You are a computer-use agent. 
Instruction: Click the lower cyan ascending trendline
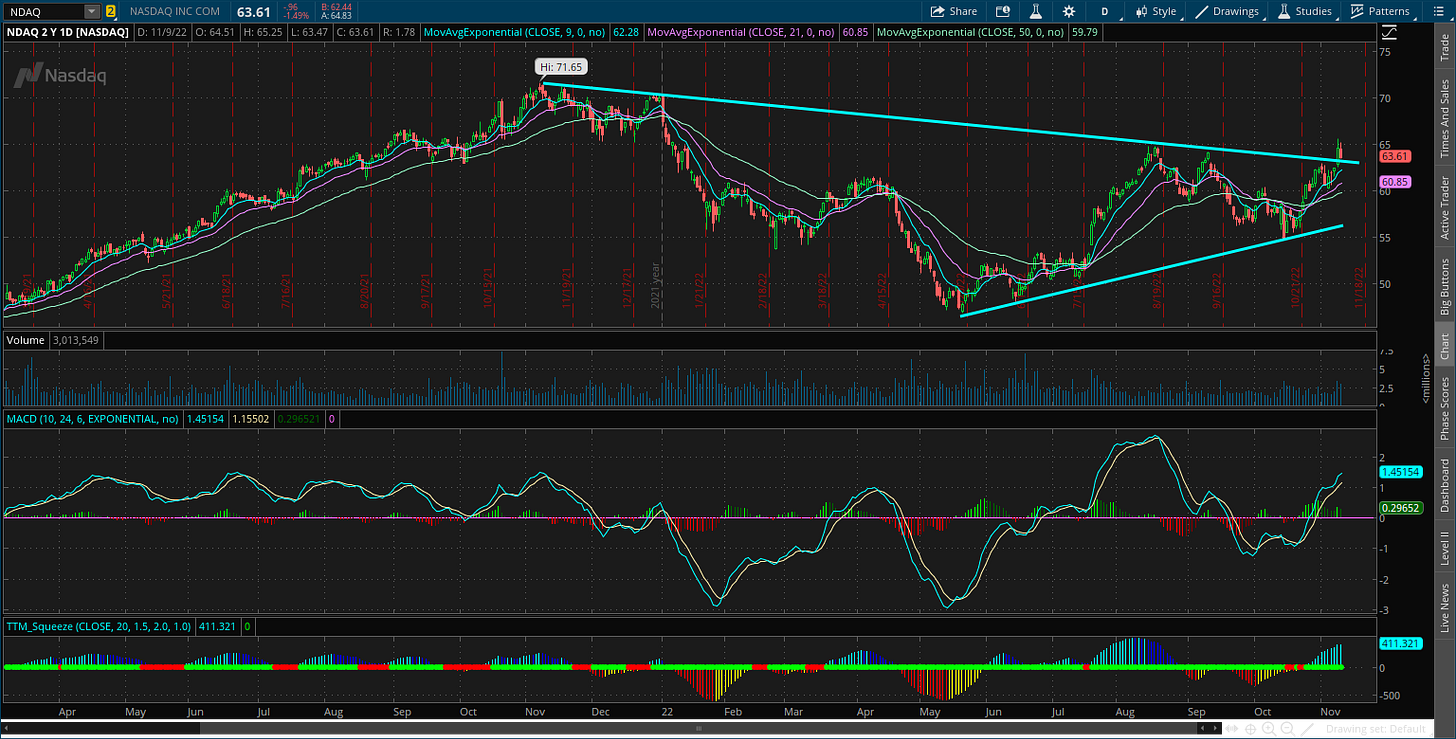point(1150,273)
